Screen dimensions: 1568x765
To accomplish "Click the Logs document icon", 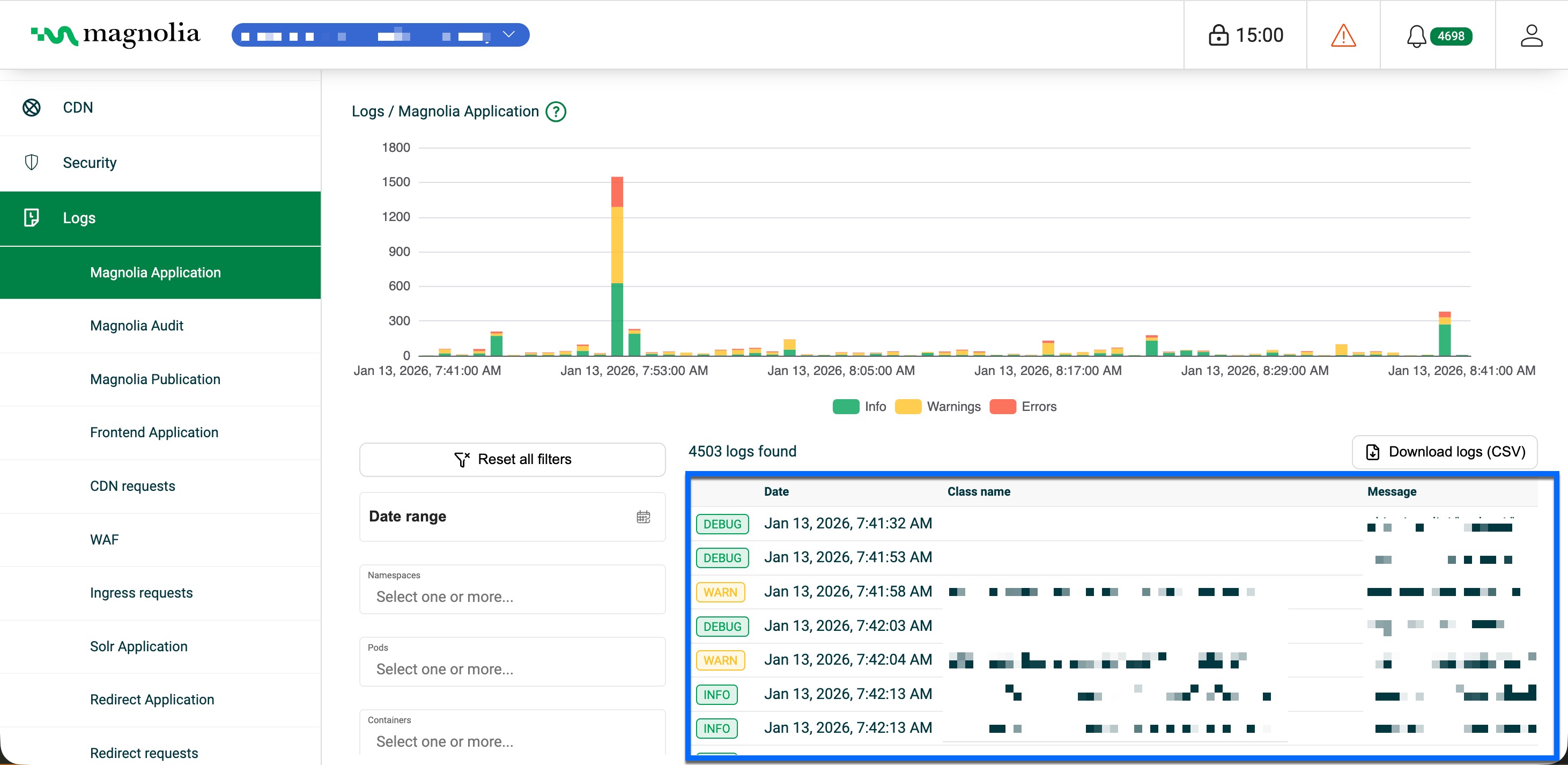I will click(32, 218).
